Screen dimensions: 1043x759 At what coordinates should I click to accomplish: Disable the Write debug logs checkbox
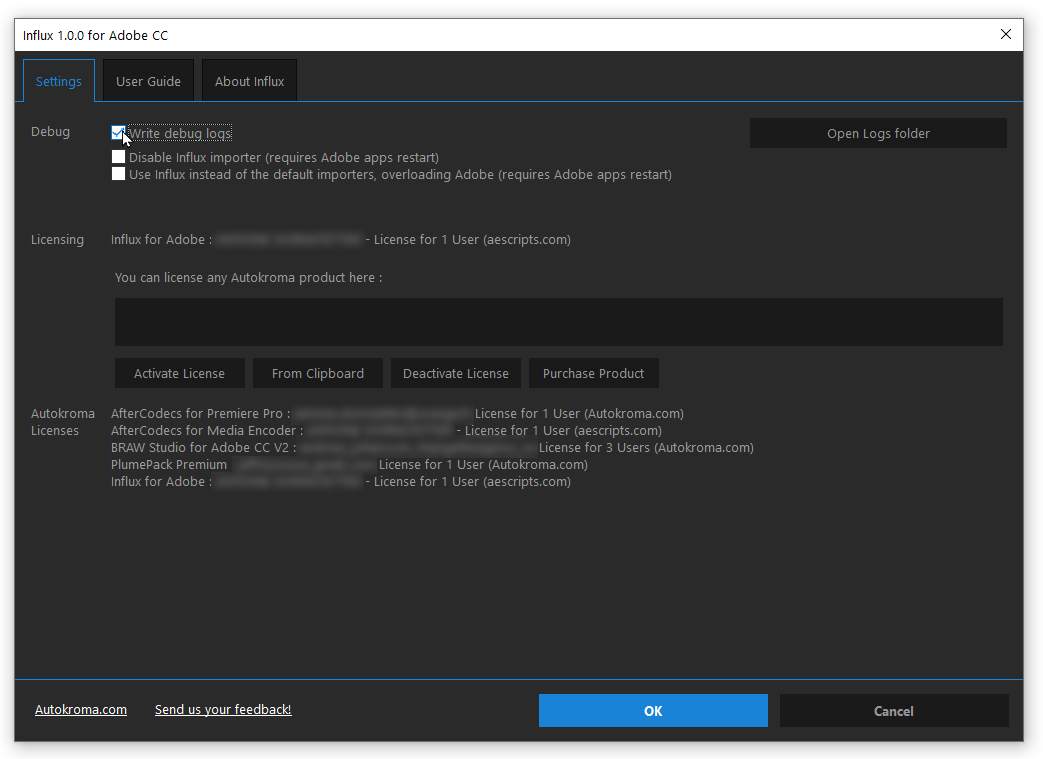118,132
